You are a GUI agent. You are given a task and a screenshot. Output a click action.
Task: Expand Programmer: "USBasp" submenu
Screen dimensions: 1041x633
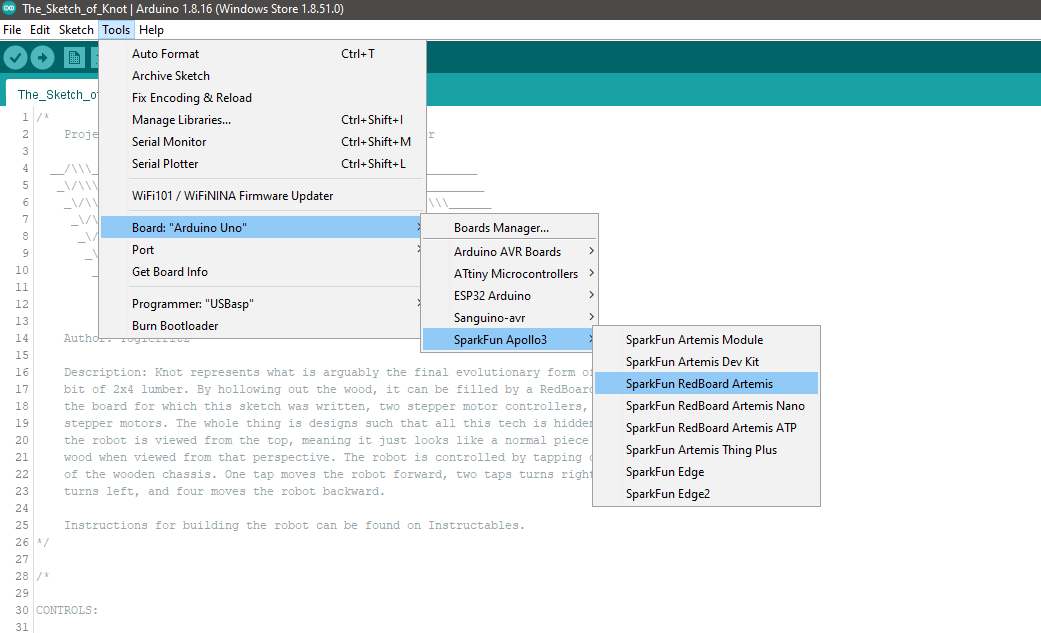coord(262,304)
